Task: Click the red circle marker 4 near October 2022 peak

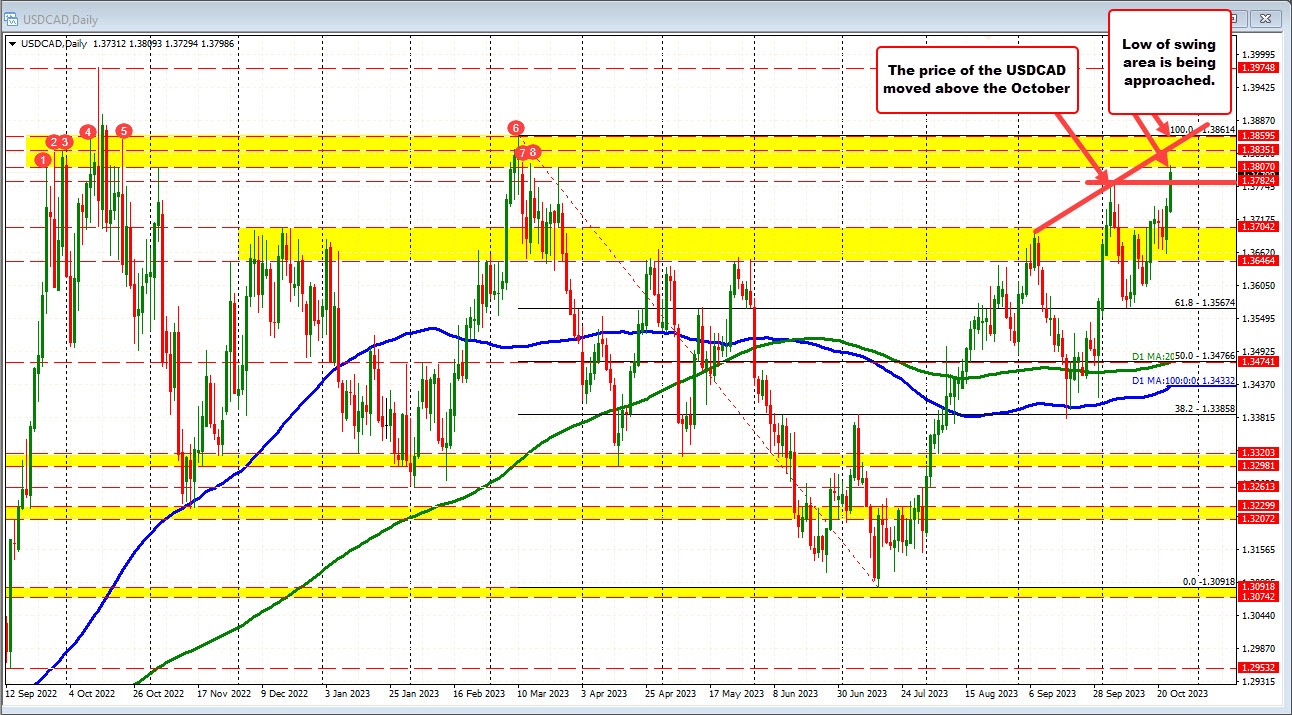Action: coord(88,131)
